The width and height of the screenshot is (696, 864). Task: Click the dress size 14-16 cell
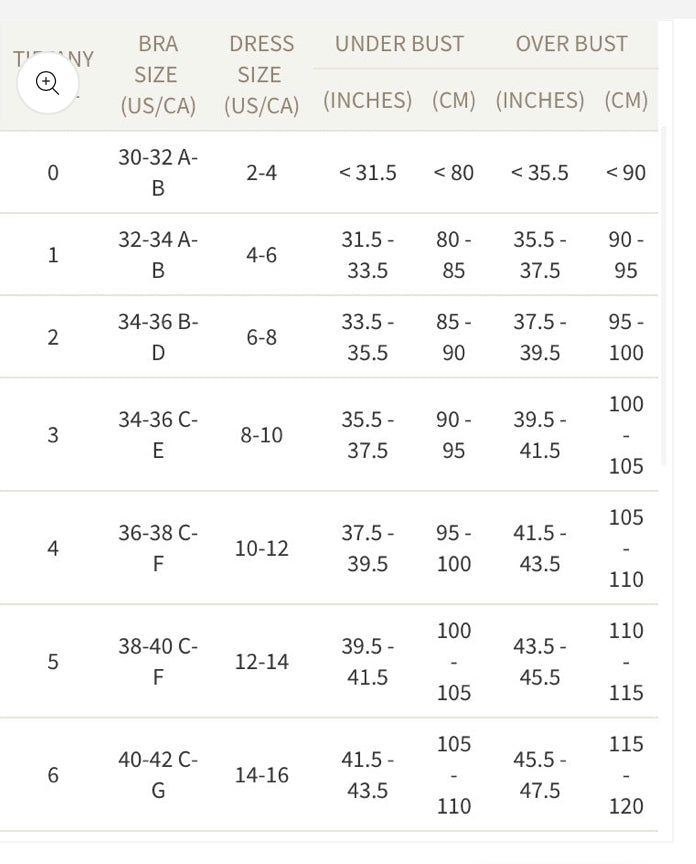point(261,775)
